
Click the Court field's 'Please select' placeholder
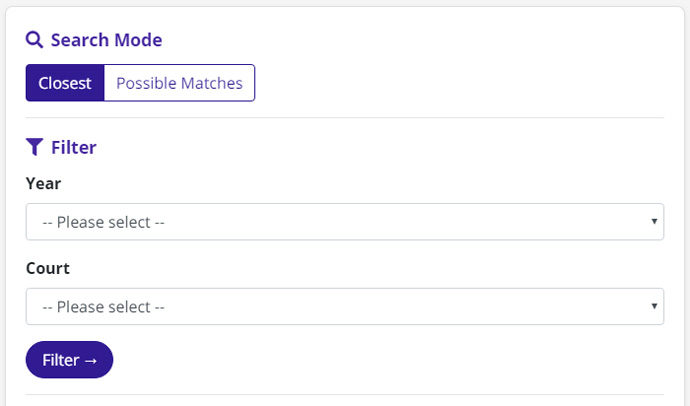pos(103,307)
